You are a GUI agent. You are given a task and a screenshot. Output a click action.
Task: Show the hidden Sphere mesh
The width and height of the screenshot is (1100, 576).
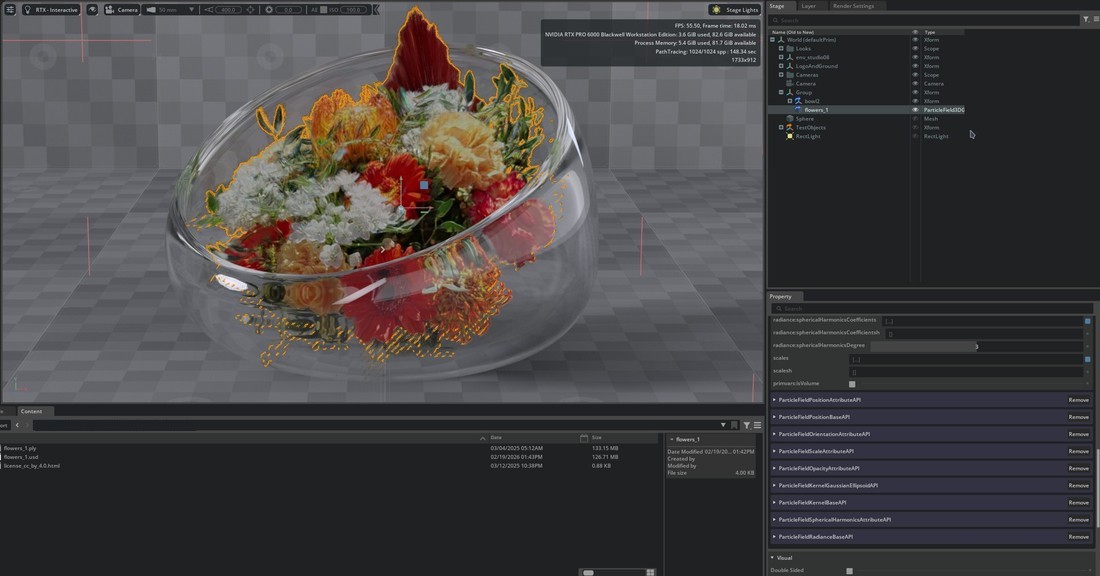pyautogui.click(x=914, y=119)
